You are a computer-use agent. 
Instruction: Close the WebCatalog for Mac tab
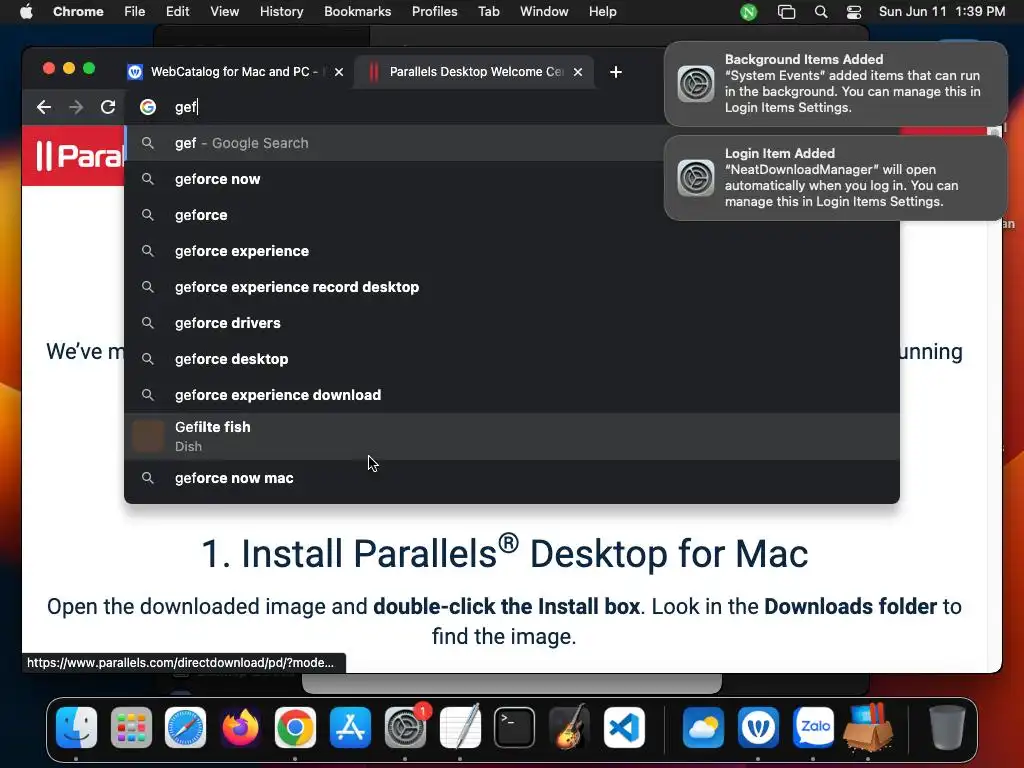click(x=339, y=72)
